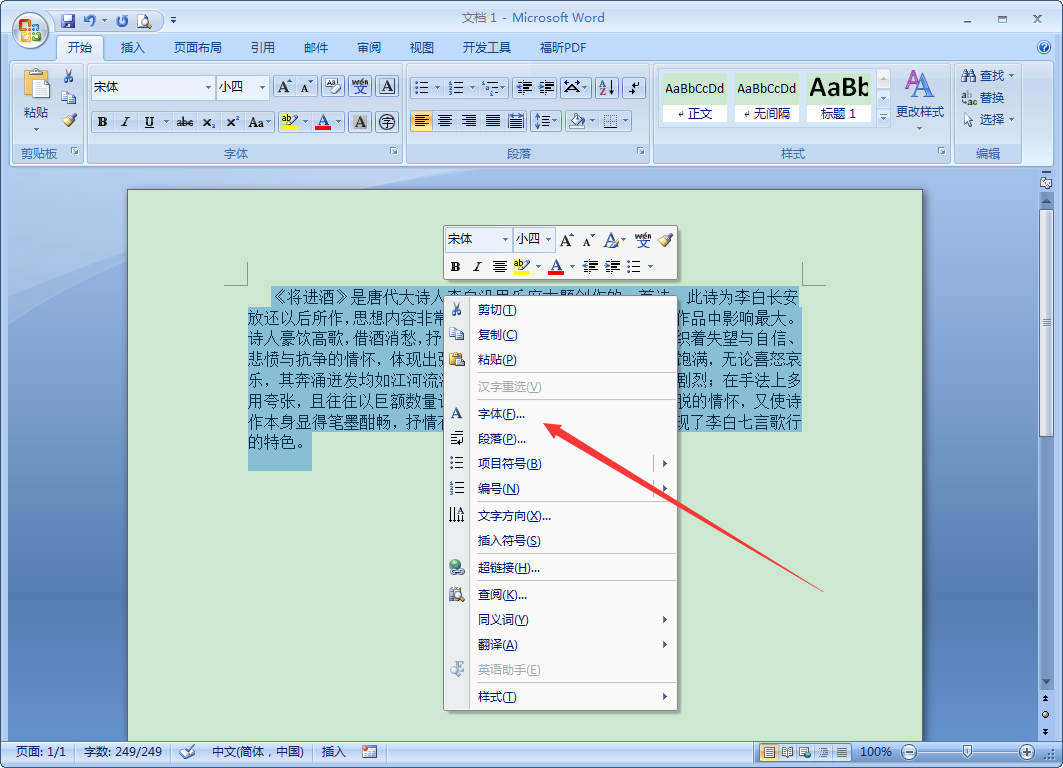Apply subscript using the ribbon icon

[208, 121]
